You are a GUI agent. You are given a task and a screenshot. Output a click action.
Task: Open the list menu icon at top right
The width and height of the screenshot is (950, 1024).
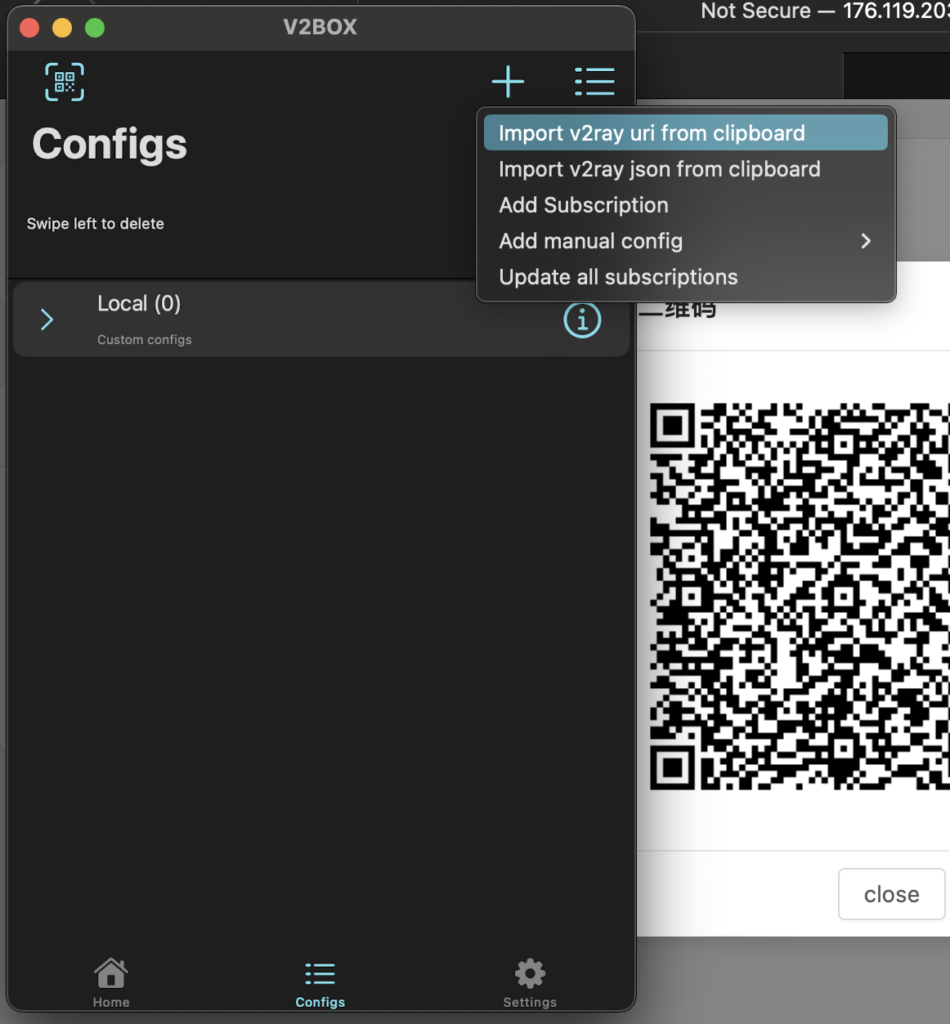[x=594, y=82]
